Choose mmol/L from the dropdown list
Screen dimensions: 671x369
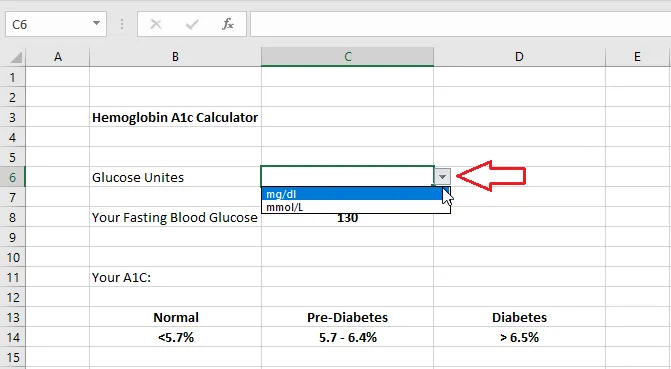coord(356,207)
